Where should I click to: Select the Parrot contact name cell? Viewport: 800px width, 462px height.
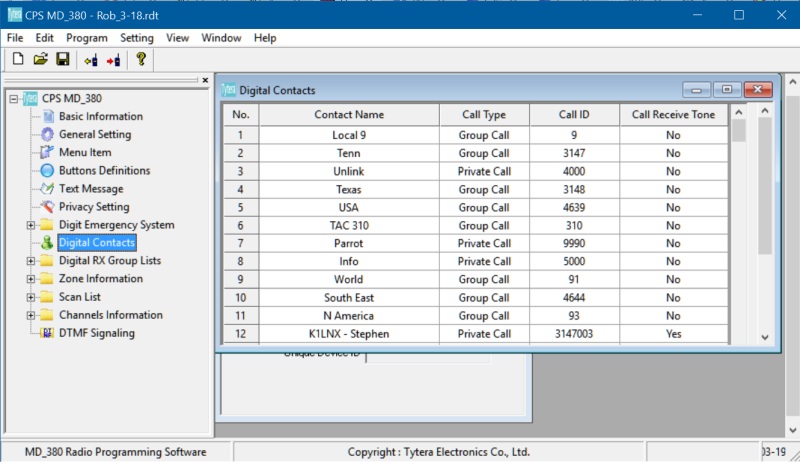tap(349, 243)
